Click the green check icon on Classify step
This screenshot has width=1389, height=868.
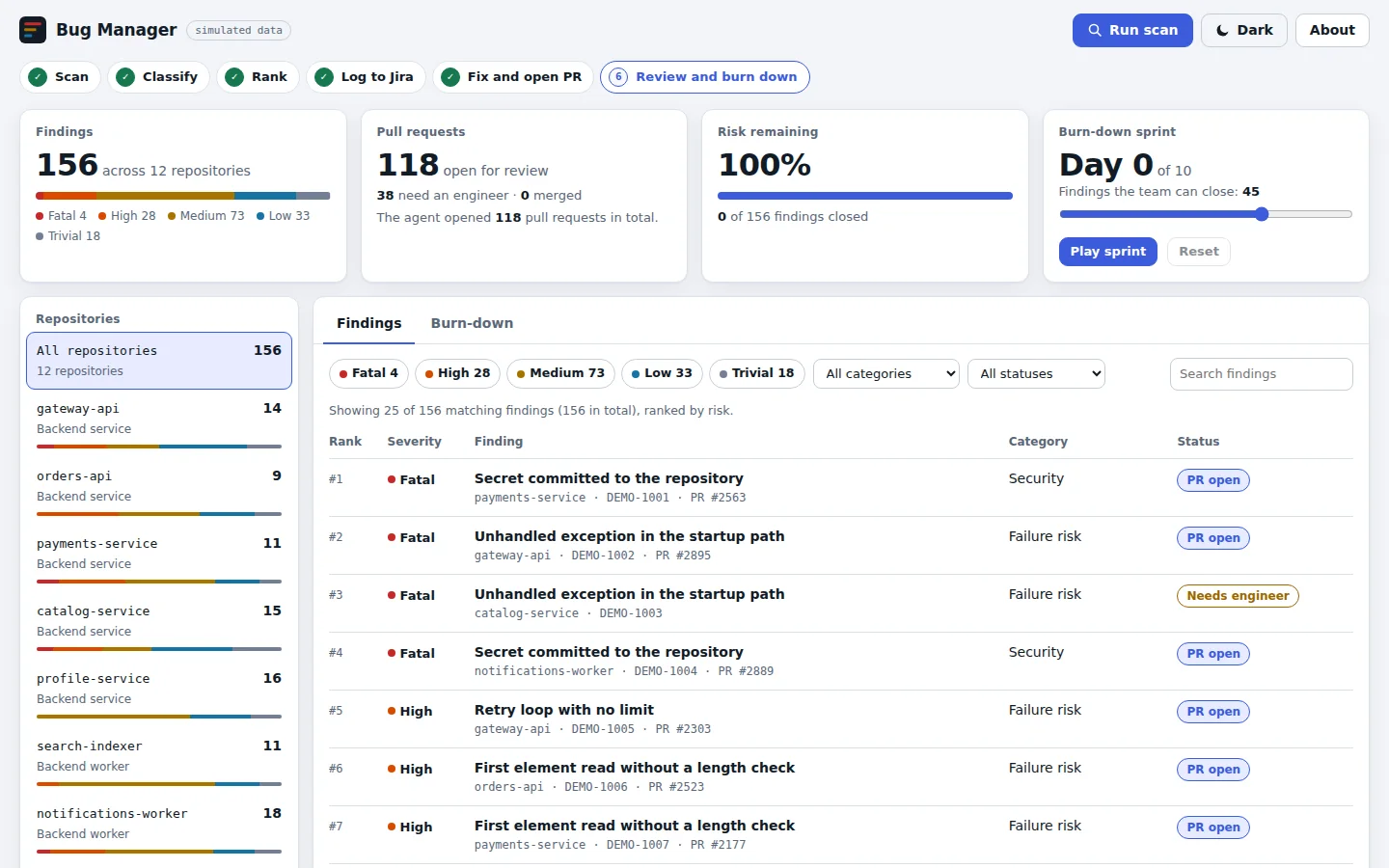click(x=125, y=77)
